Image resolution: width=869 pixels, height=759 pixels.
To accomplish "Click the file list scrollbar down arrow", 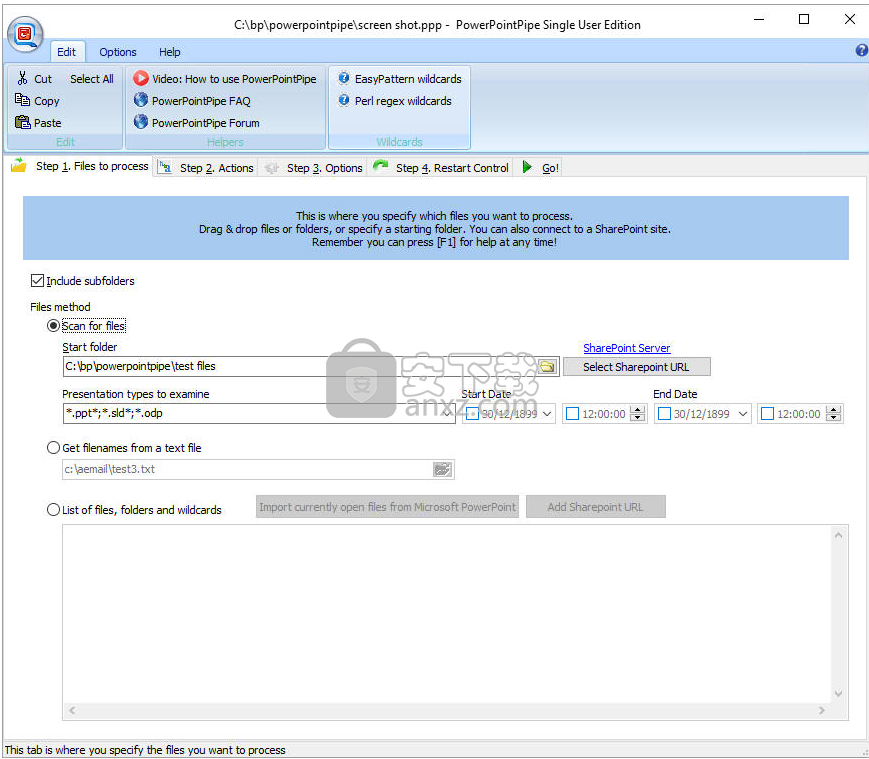I will (838, 694).
